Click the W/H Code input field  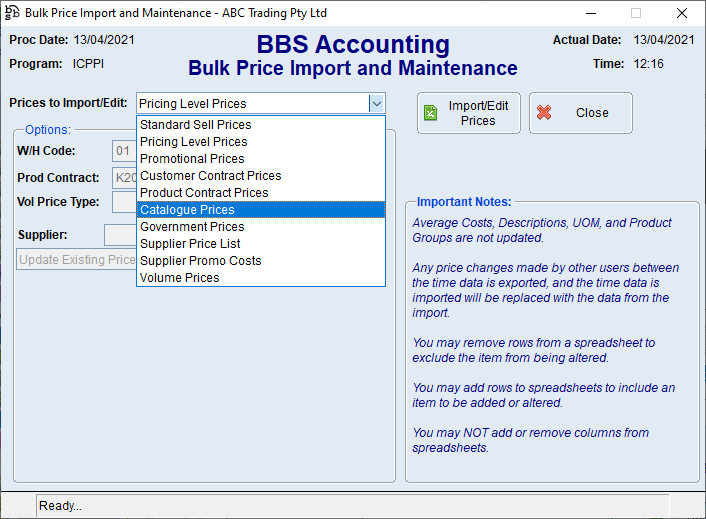click(x=123, y=152)
